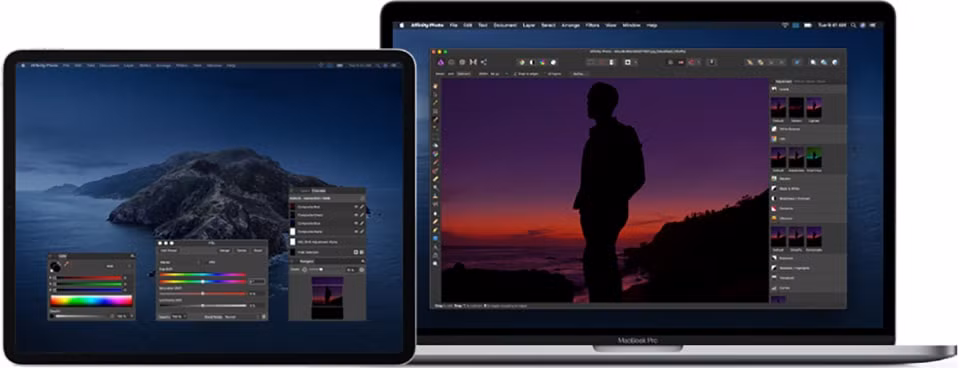
Task: Click the Refine button on MacBook context bar
Action: (x=578, y=73)
